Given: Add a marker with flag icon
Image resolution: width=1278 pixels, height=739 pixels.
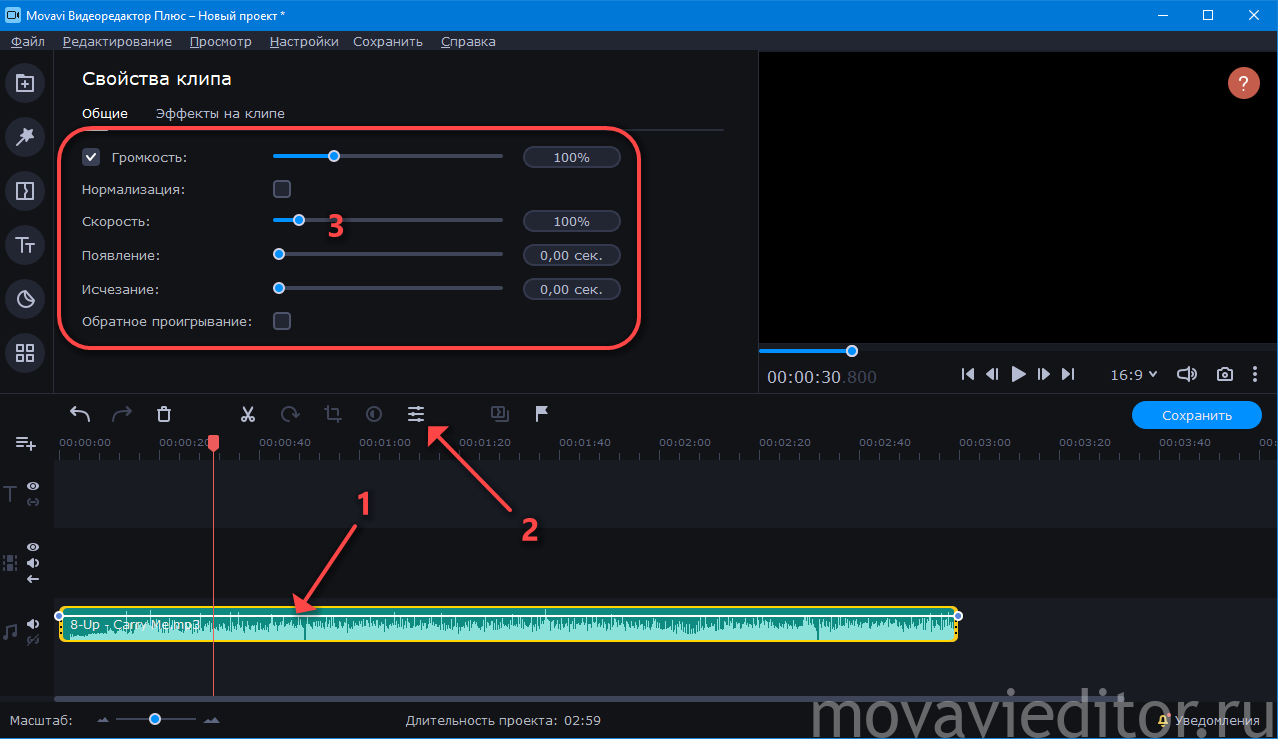Looking at the screenshot, I should click(541, 414).
